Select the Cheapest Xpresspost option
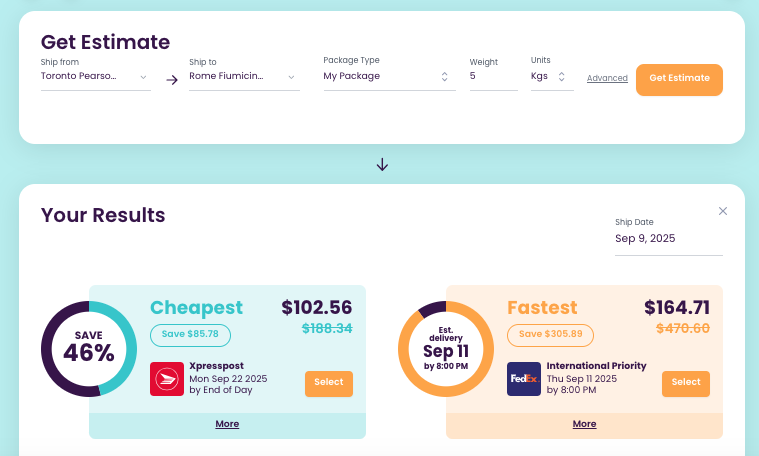The width and height of the screenshot is (759, 456). pos(329,382)
